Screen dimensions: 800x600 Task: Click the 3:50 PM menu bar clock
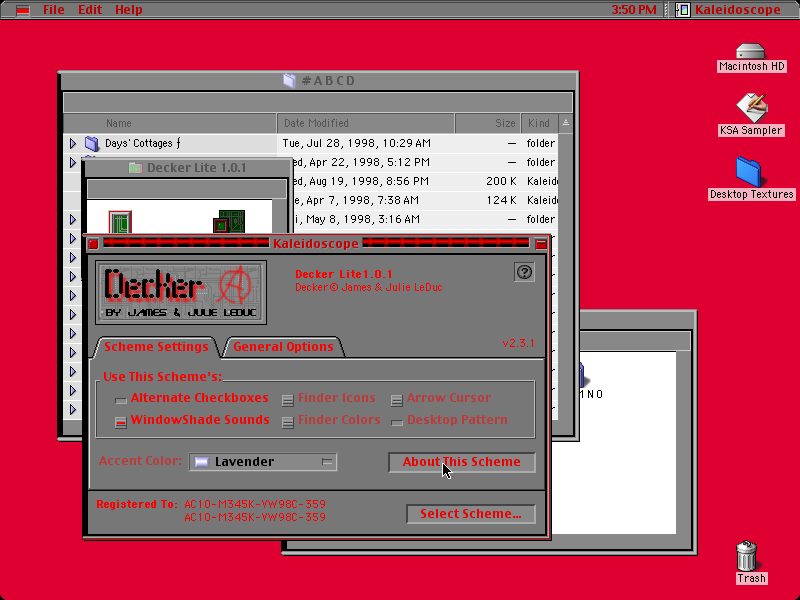tap(634, 10)
